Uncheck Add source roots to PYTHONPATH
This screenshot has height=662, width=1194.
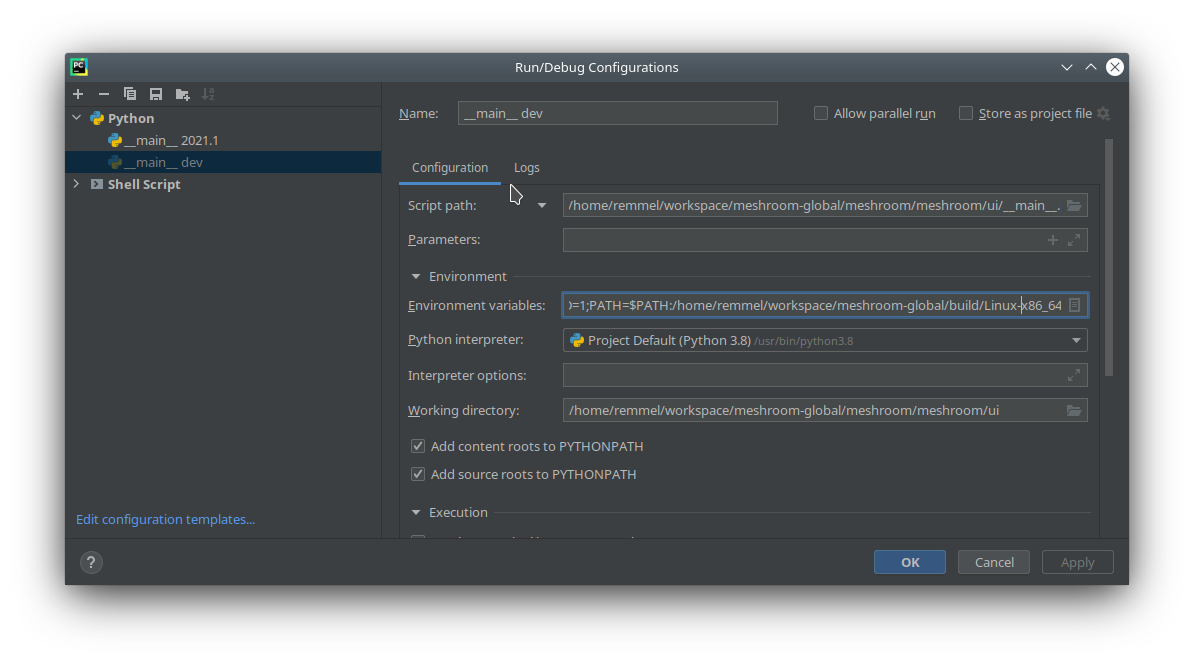(x=418, y=475)
